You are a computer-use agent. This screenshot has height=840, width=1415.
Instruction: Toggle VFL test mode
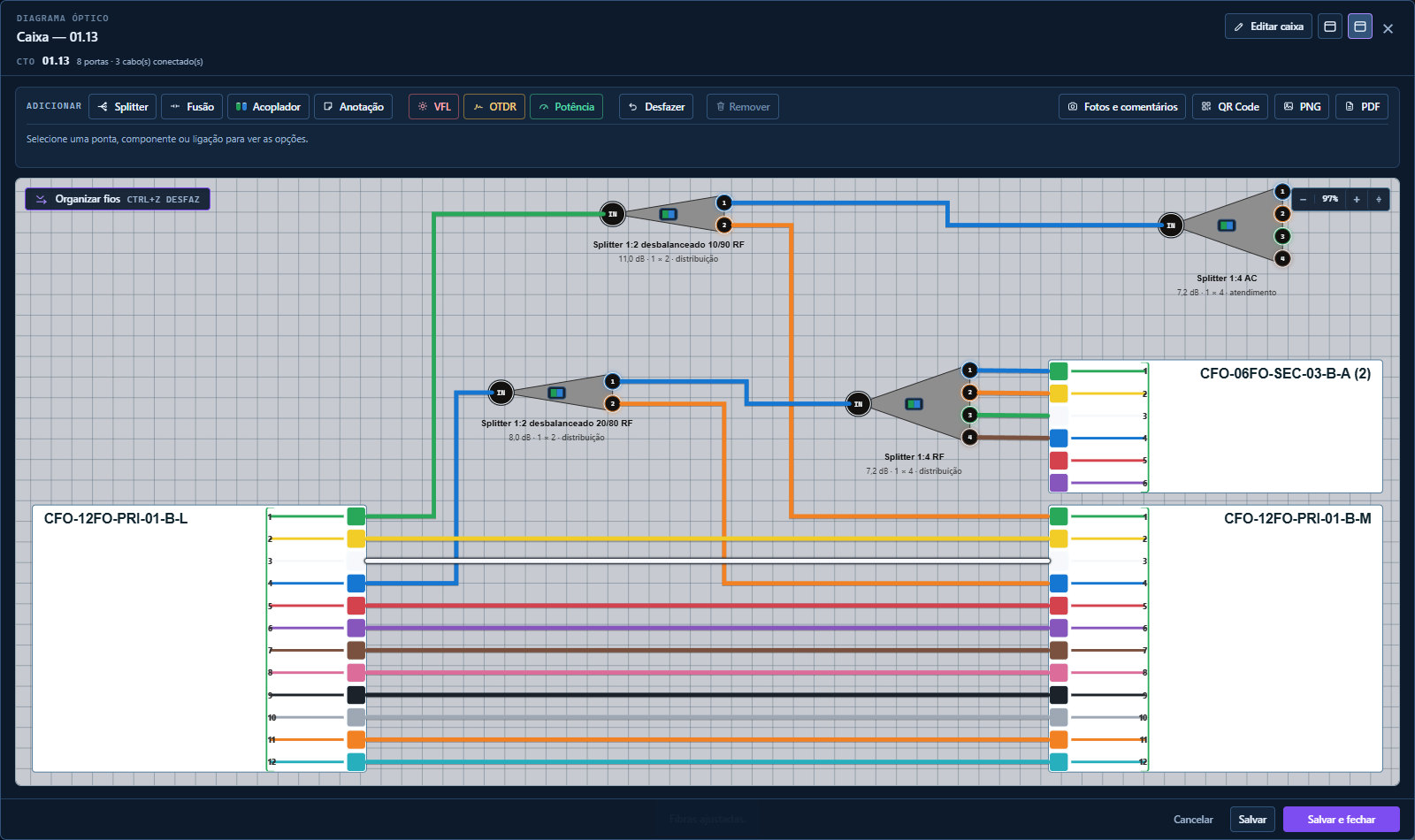433,107
